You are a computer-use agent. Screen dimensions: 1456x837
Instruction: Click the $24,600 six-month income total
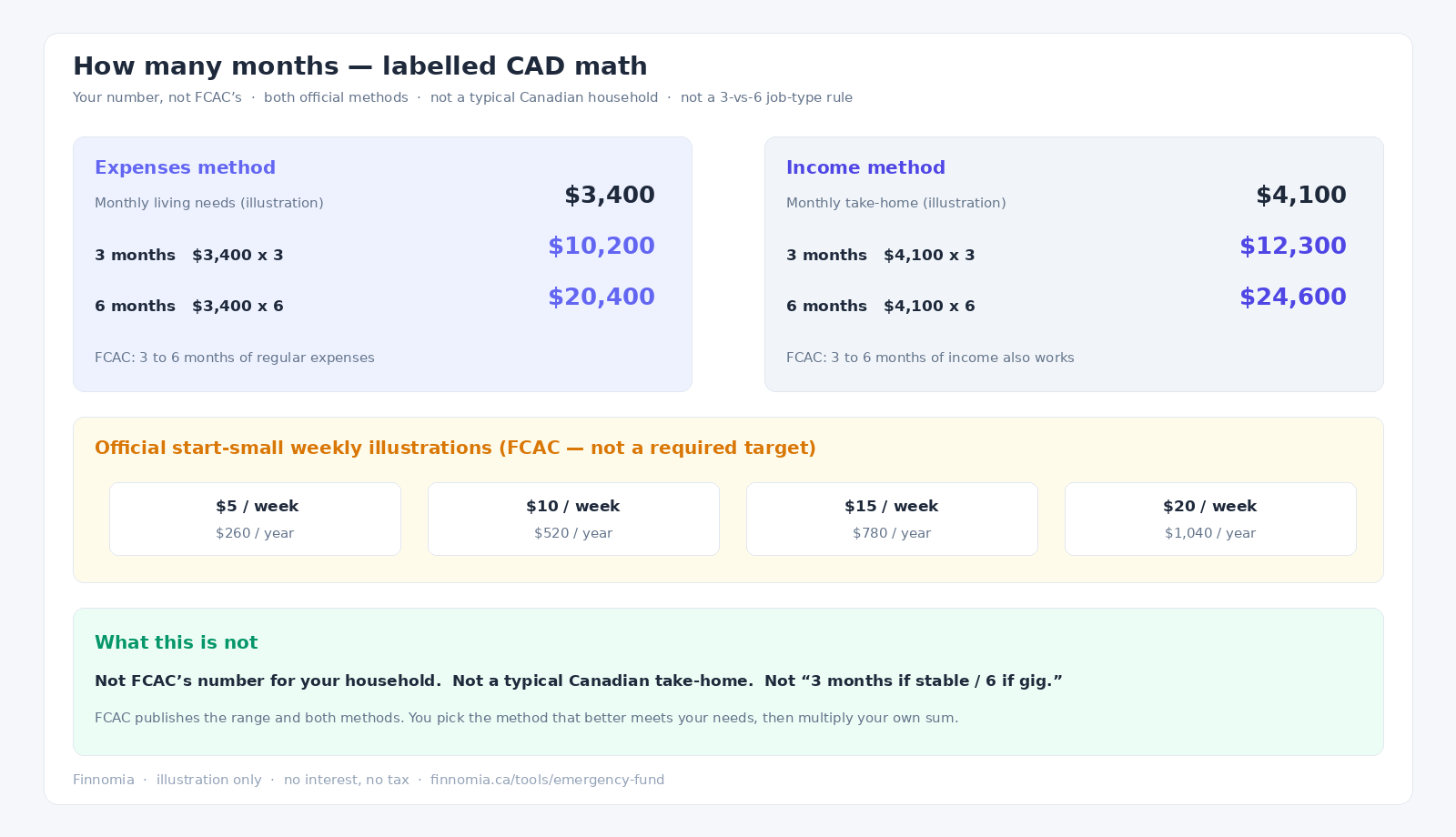tap(1292, 297)
